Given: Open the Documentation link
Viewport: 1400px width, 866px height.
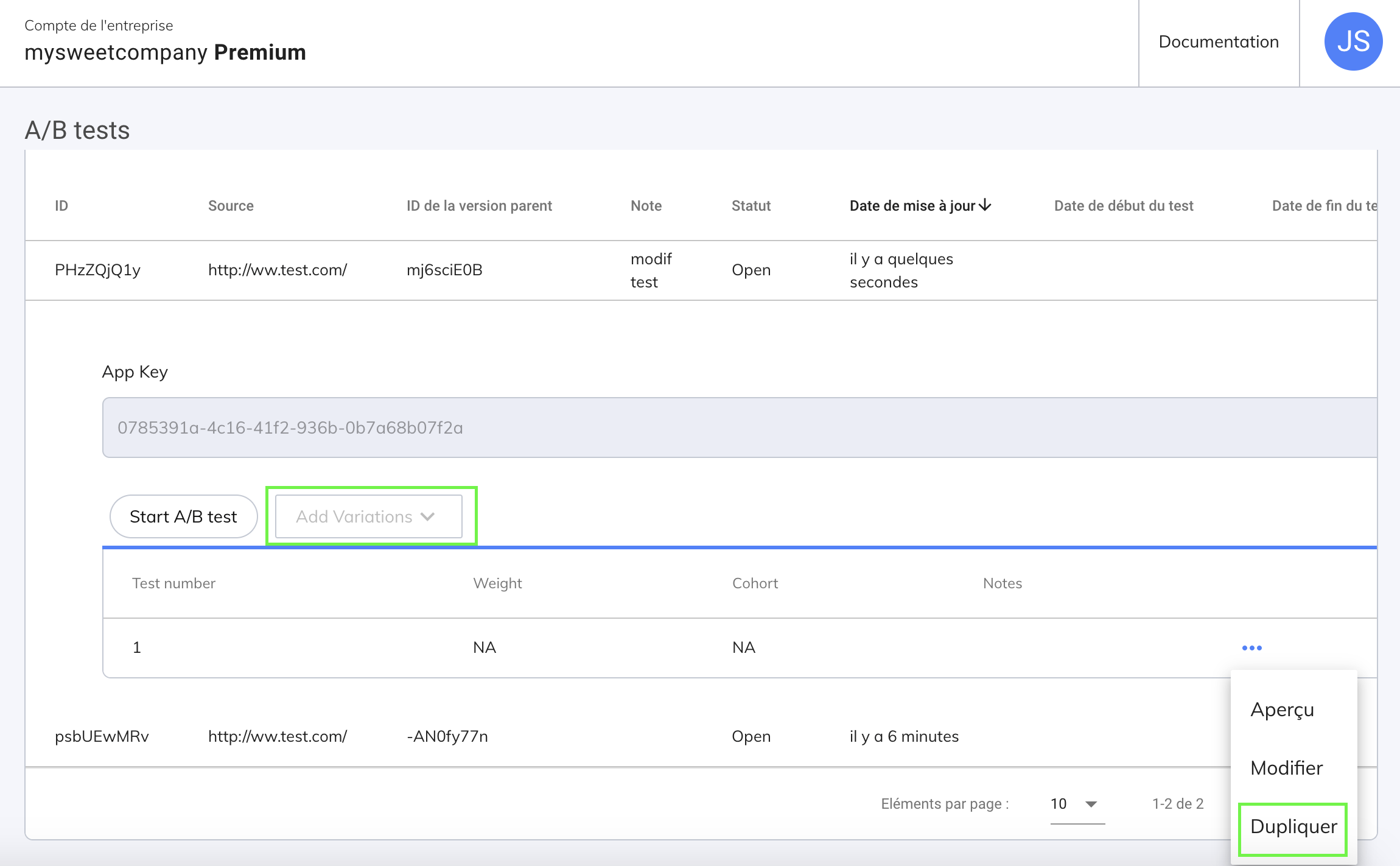Looking at the screenshot, I should (x=1218, y=41).
